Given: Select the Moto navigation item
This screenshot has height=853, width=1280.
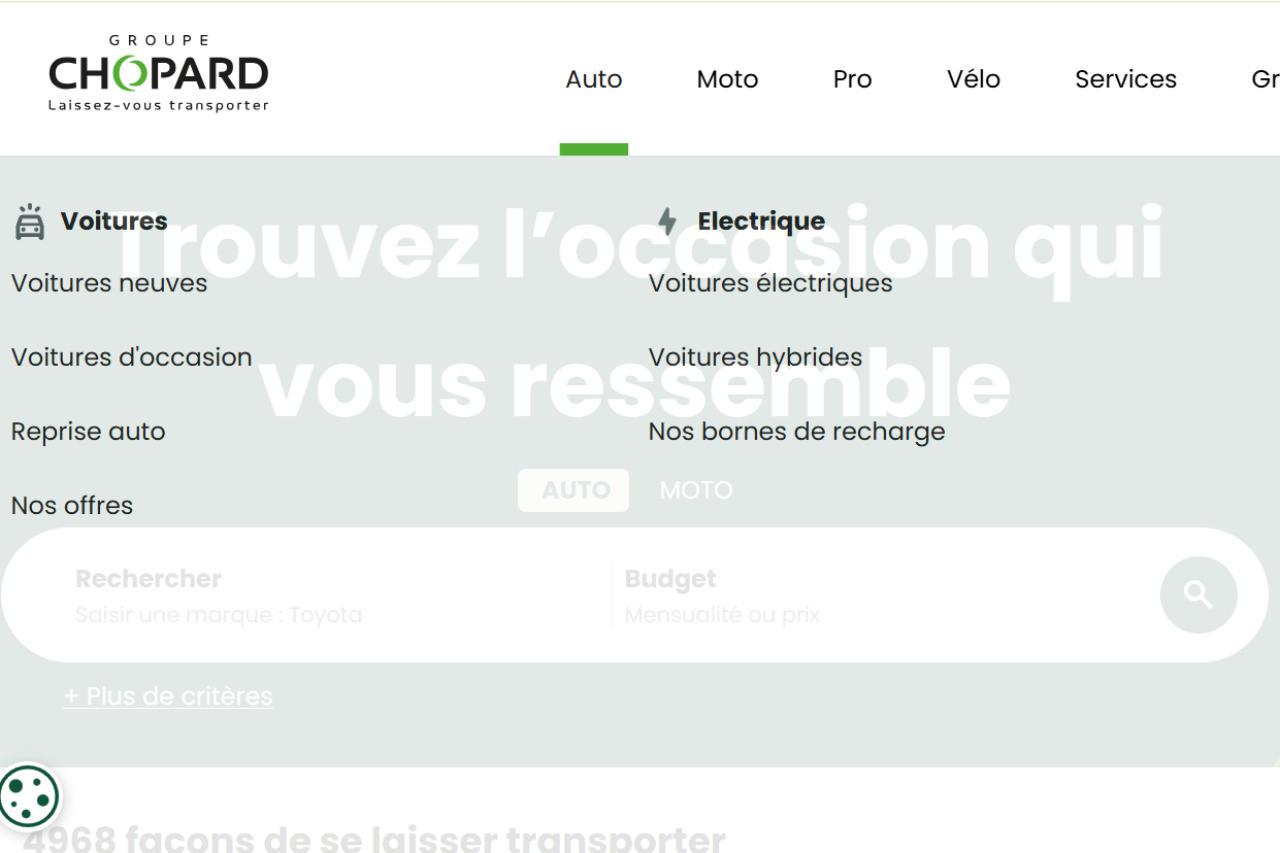Looking at the screenshot, I should coord(727,79).
